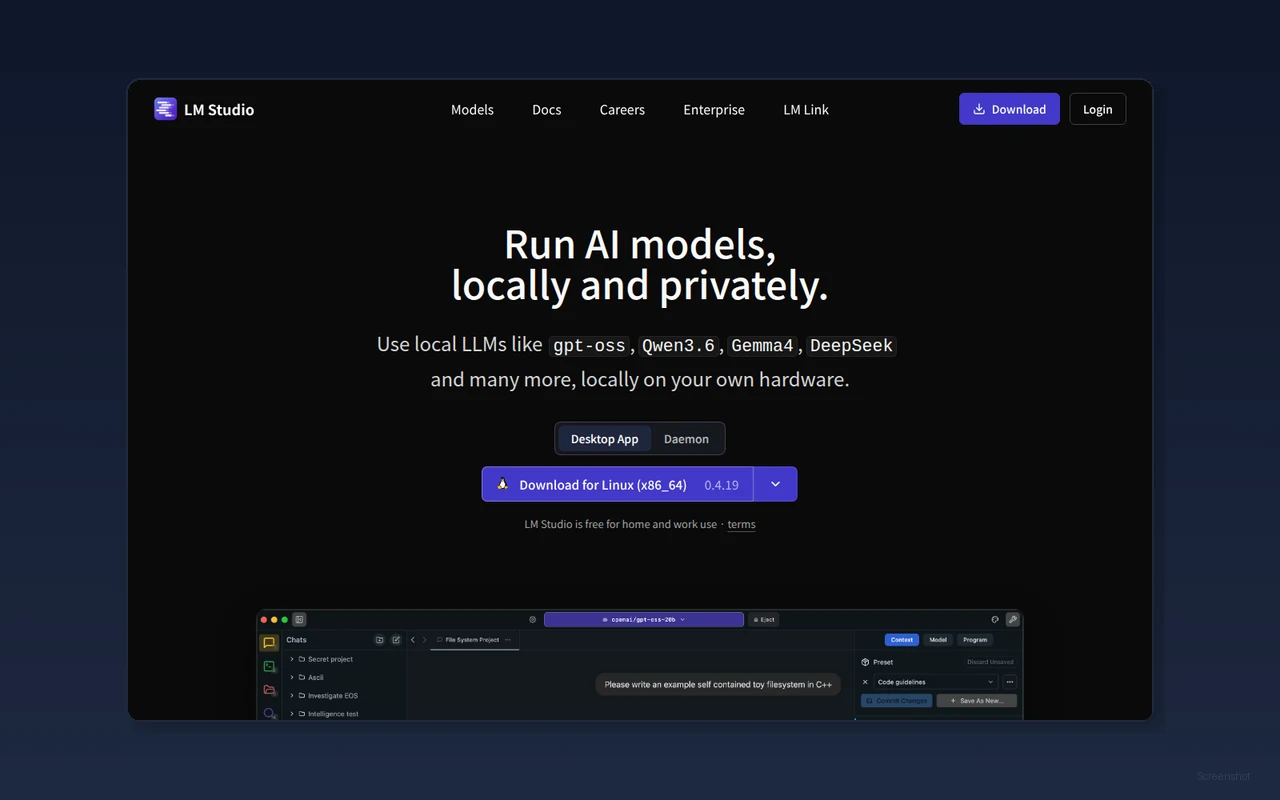Clear the Code guidelines preset with the X icon
Viewport: 1280px width, 800px height.
click(x=866, y=682)
